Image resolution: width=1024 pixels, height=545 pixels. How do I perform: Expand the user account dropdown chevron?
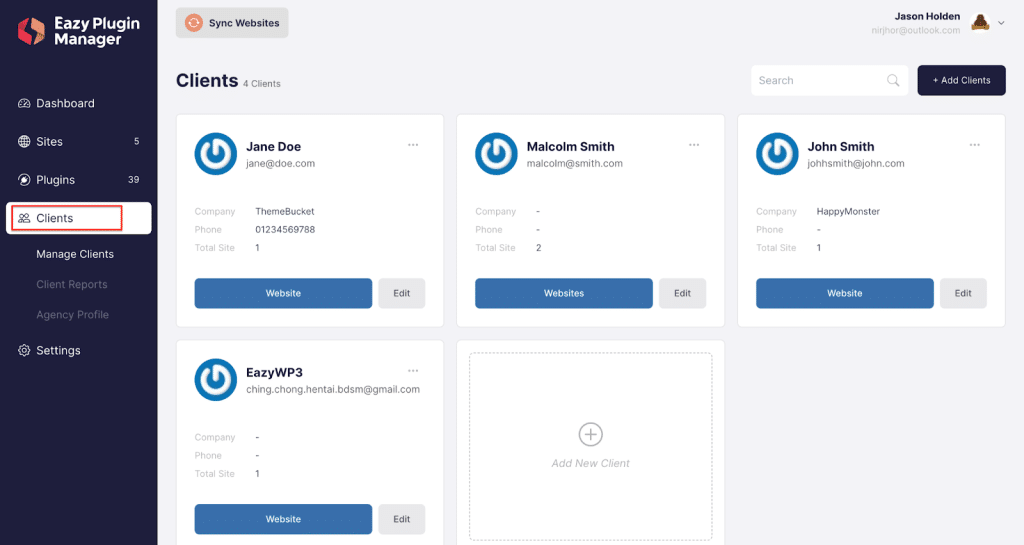1001,23
